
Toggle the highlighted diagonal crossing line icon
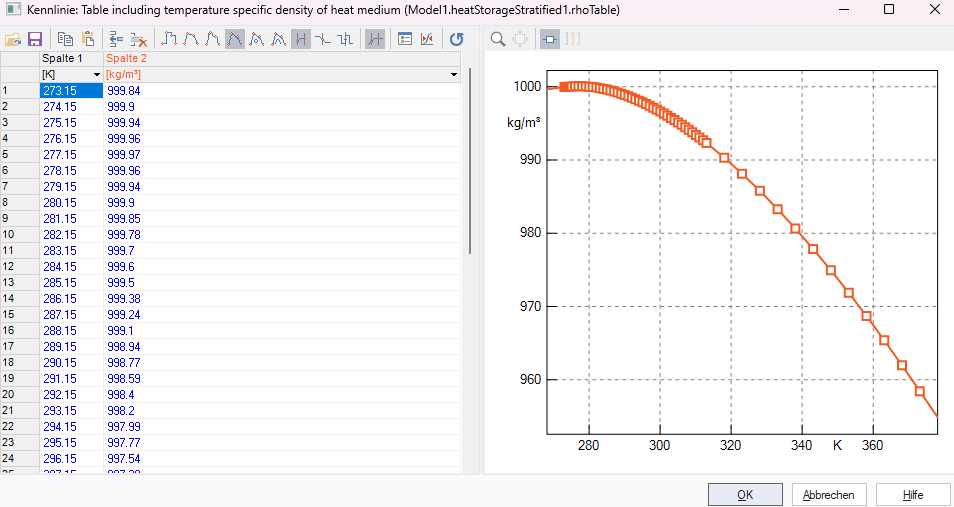(x=375, y=40)
